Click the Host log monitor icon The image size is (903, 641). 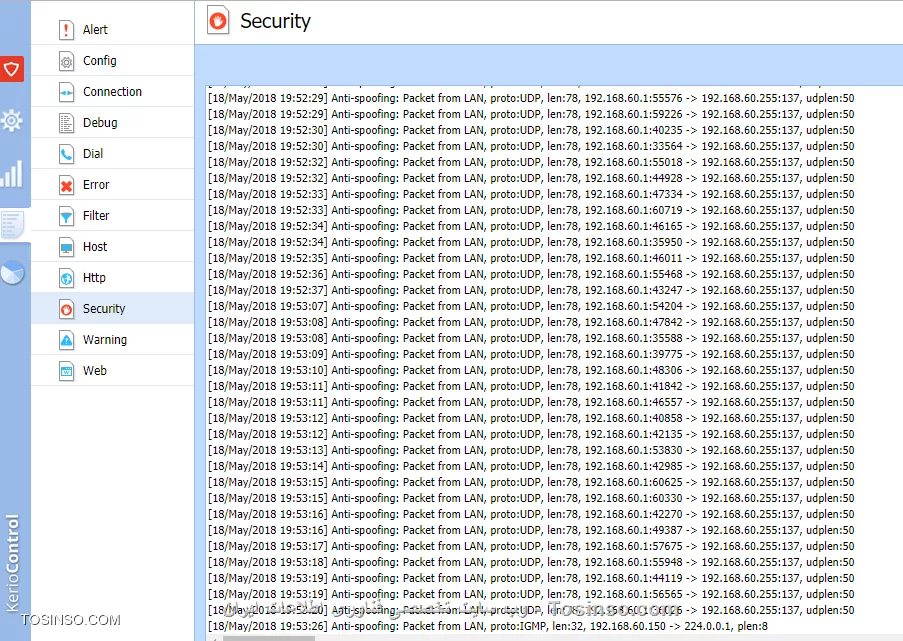(x=66, y=247)
